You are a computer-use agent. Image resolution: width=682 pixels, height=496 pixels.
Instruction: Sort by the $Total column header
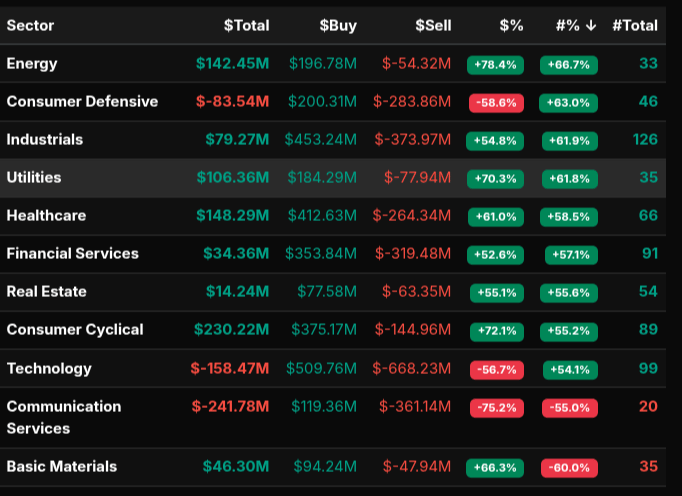click(246, 25)
